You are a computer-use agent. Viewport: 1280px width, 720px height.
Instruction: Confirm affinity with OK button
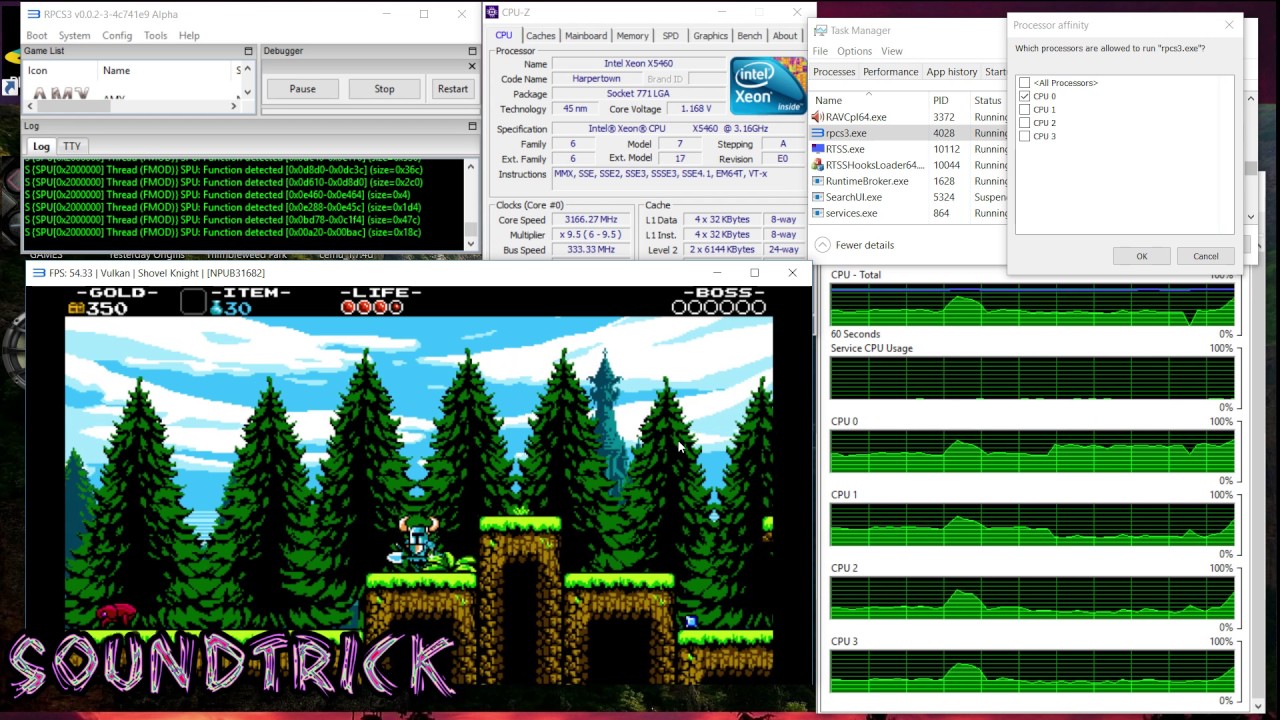(x=1141, y=256)
